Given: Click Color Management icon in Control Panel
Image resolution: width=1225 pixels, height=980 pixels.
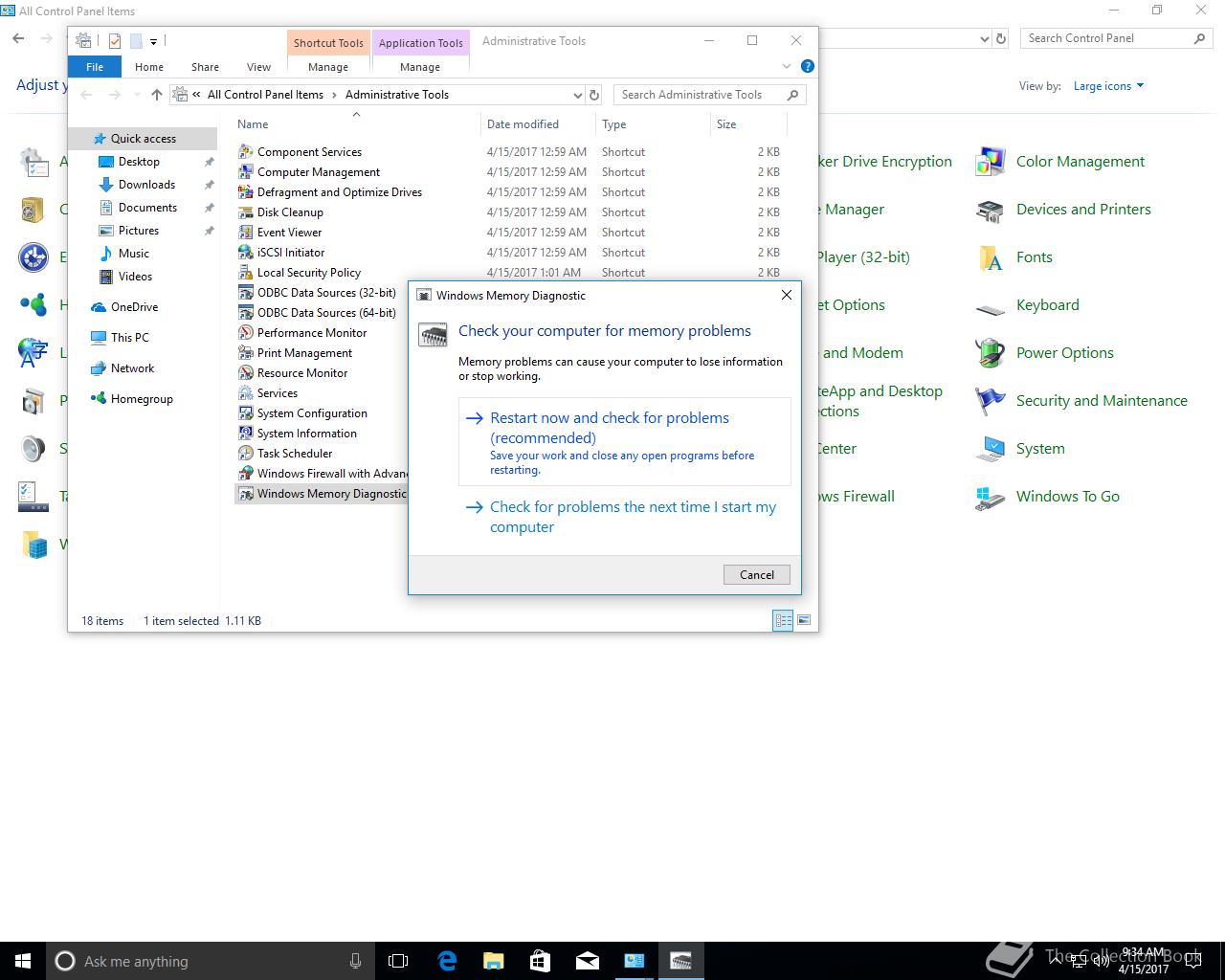Looking at the screenshot, I should pyautogui.click(x=990, y=162).
